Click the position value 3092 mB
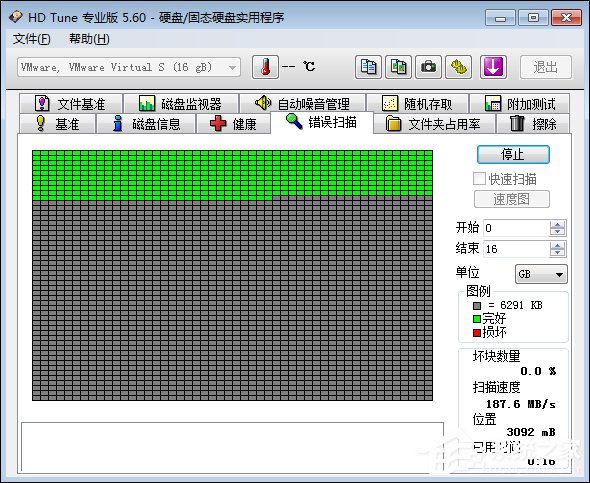The width and height of the screenshot is (590, 483). [x=531, y=432]
